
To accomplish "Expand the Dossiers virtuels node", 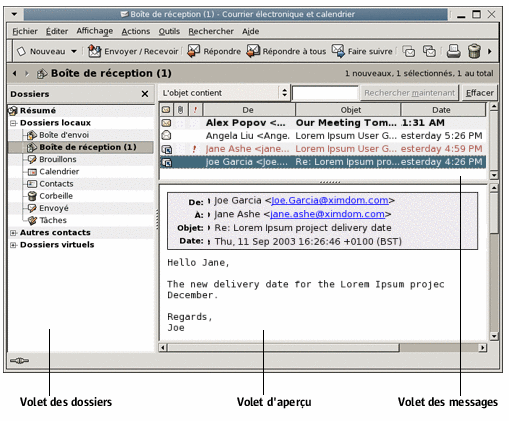I will [13, 245].
